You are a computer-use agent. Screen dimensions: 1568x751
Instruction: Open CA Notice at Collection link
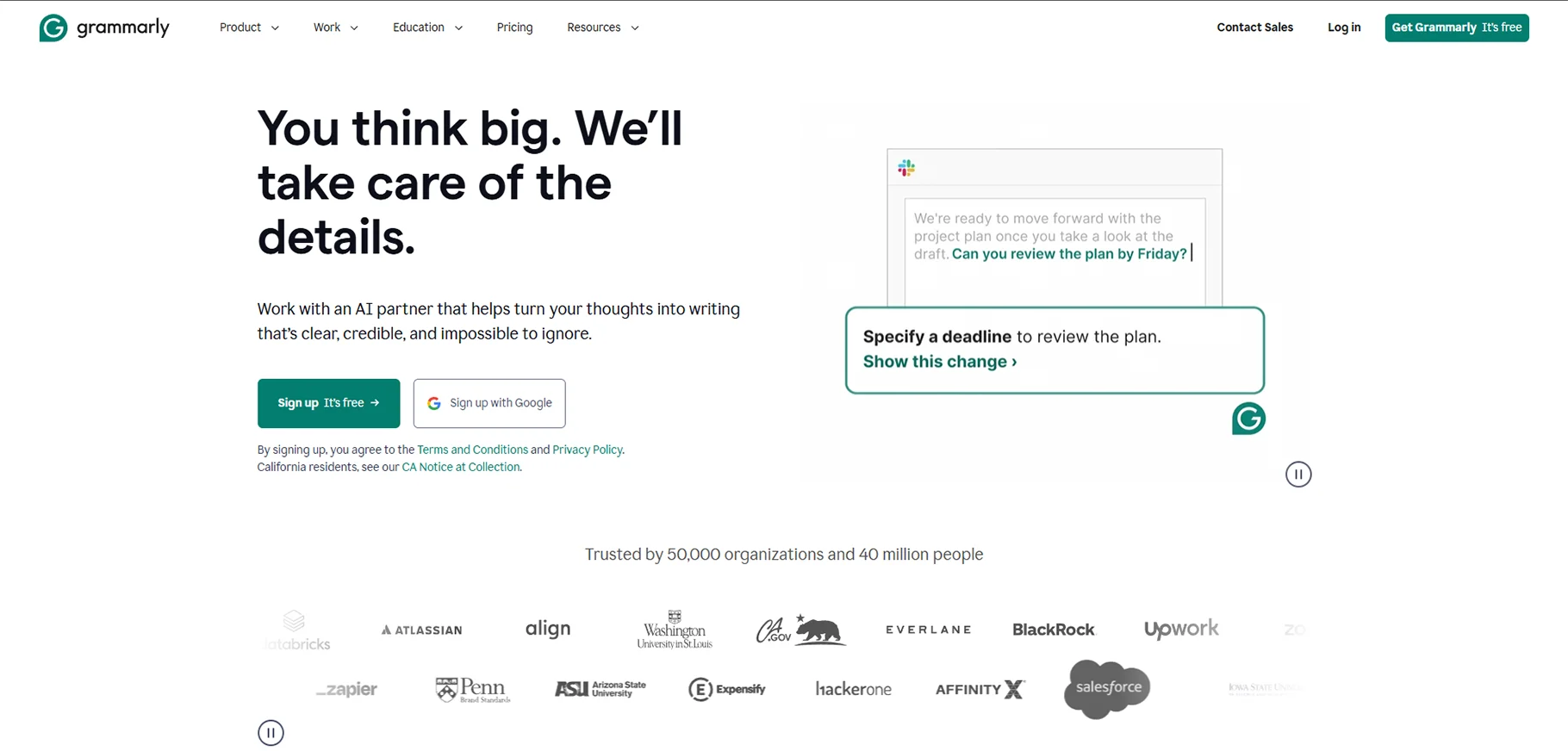pos(461,467)
